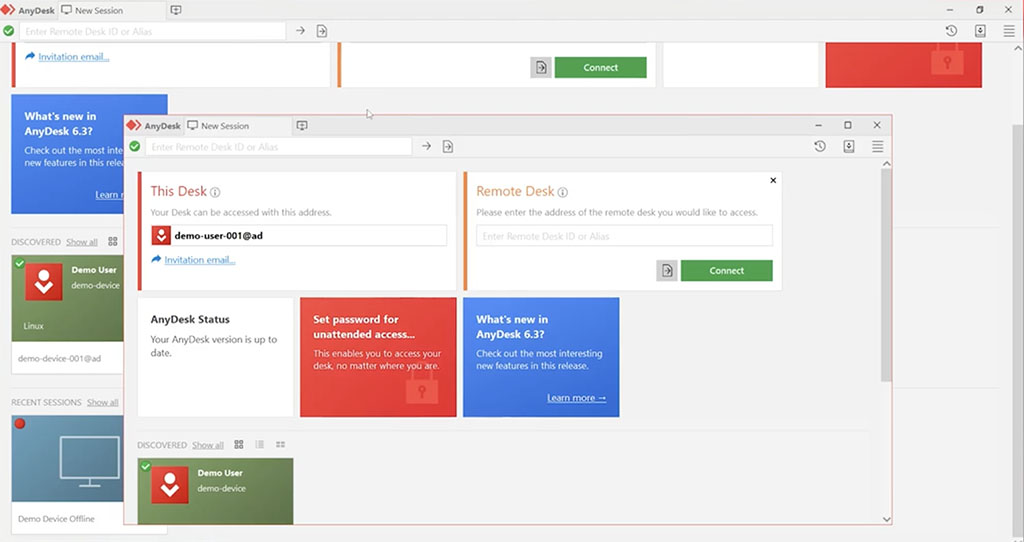Click Show all next to Discovered in the front window
Screen dimensions: 1024x542
pyautogui.click(x=208, y=445)
